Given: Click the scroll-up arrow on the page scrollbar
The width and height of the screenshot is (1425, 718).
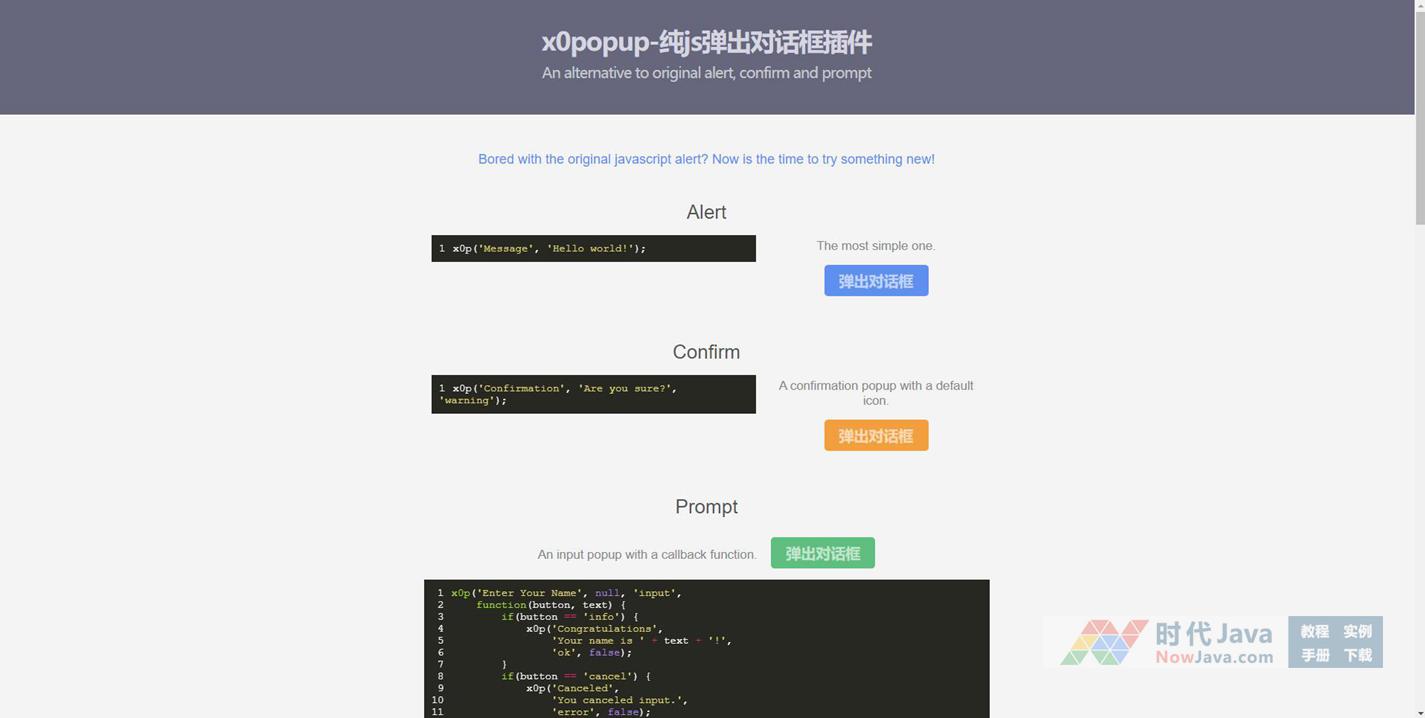Looking at the screenshot, I should click(x=1419, y=6).
